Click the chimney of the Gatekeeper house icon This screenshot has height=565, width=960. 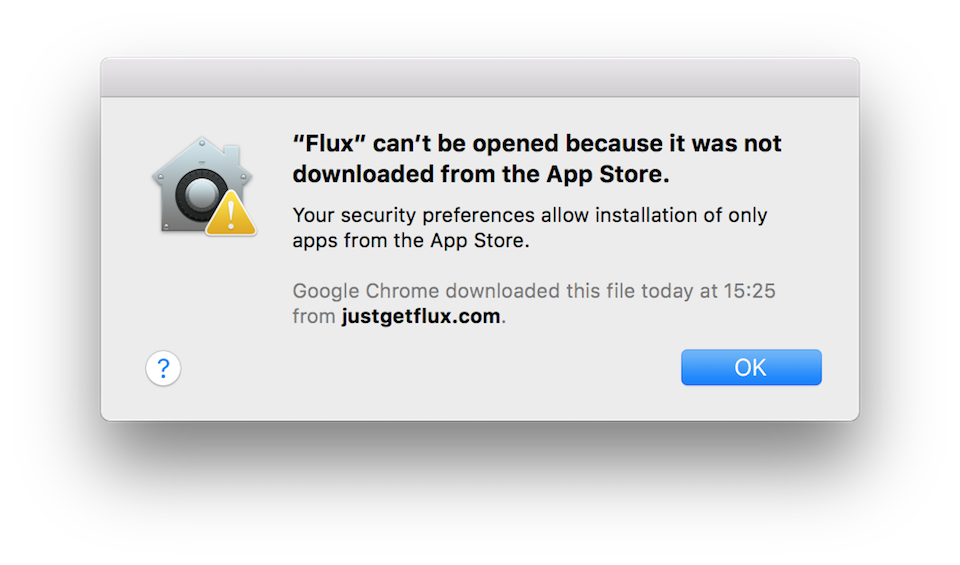(x=231, y=154)
